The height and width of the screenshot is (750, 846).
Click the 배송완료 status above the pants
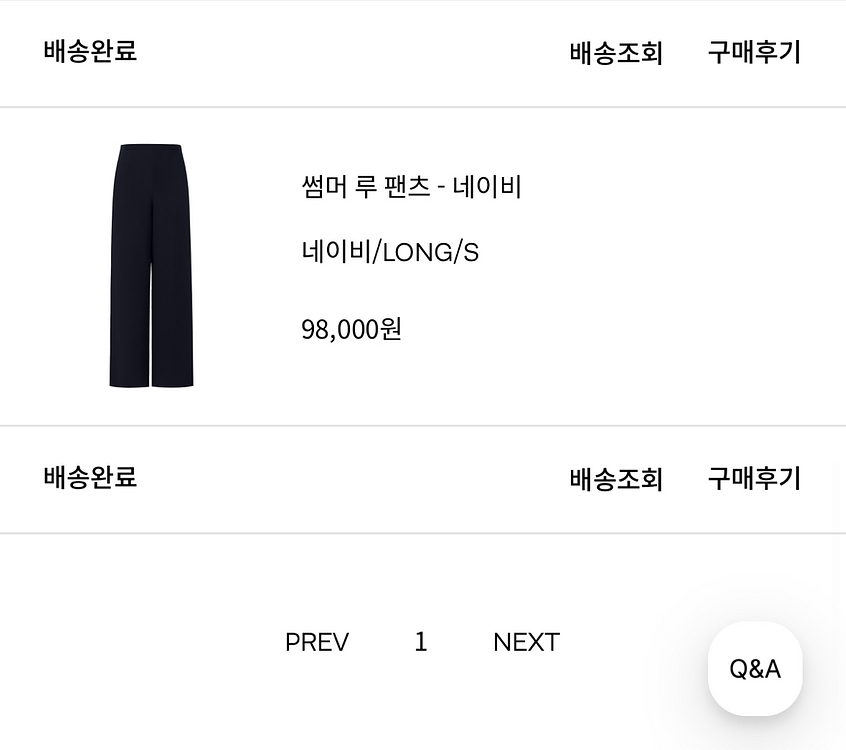(90, 51)
